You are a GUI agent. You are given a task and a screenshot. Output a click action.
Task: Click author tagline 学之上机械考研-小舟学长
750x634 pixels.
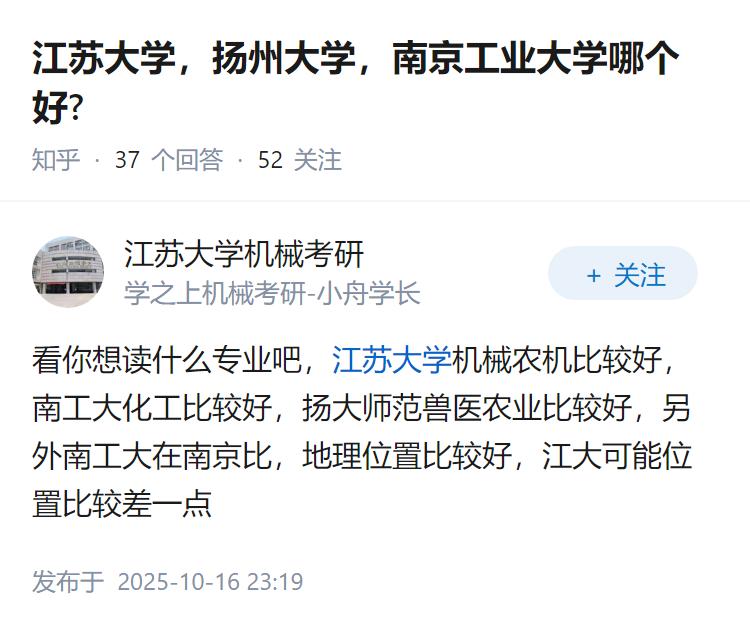point(272,293)
